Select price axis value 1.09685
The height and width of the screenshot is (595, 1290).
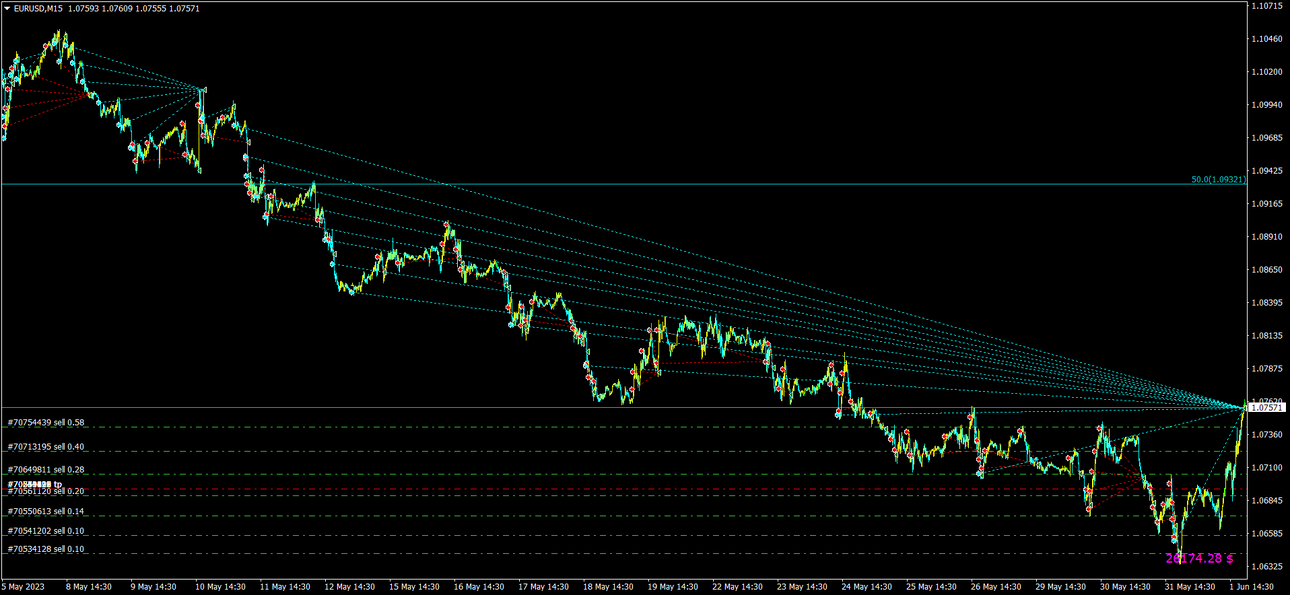click(x=1268, y=138)
